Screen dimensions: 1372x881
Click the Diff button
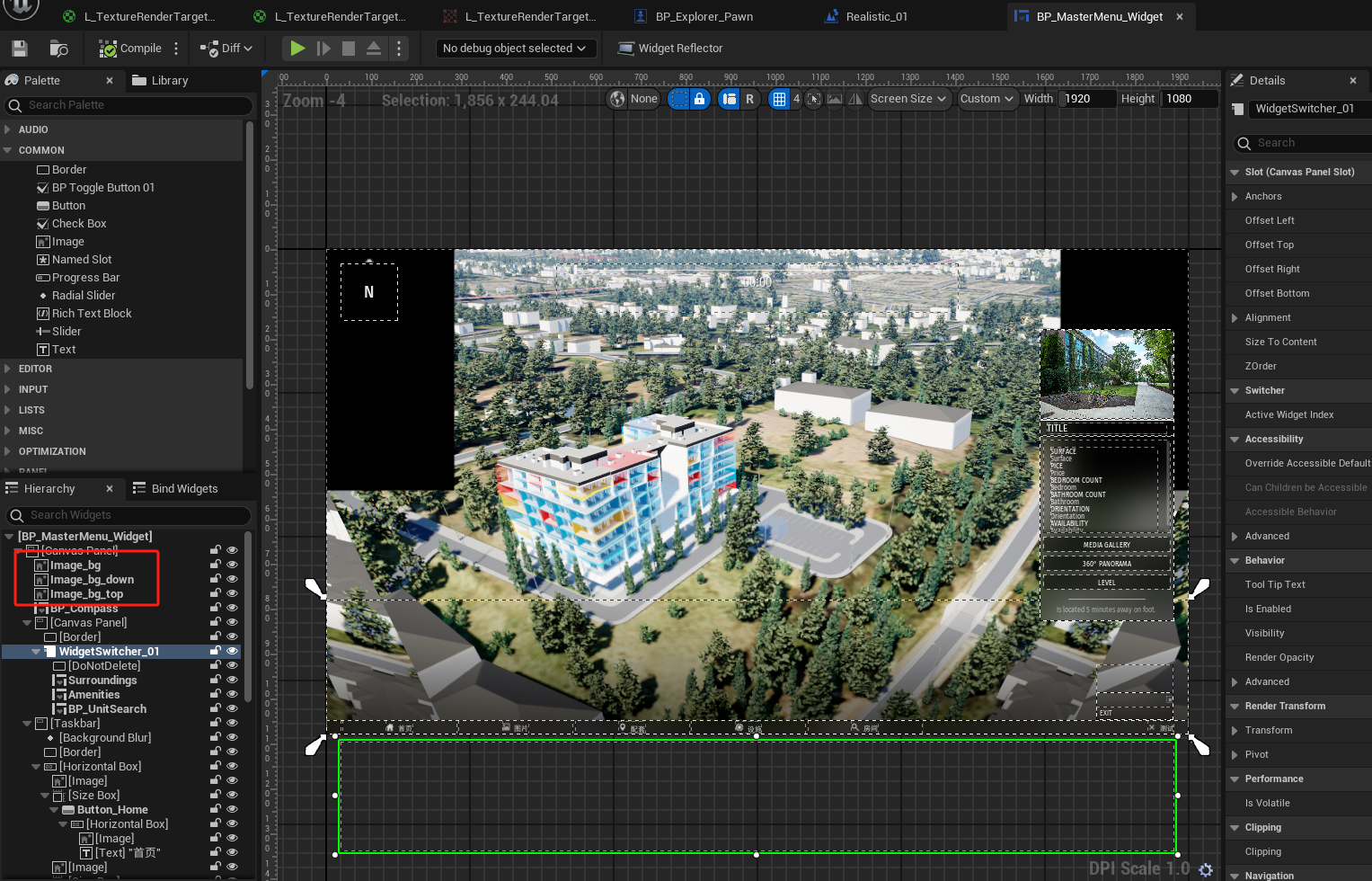pyautogui.click(x=226, y=48)
